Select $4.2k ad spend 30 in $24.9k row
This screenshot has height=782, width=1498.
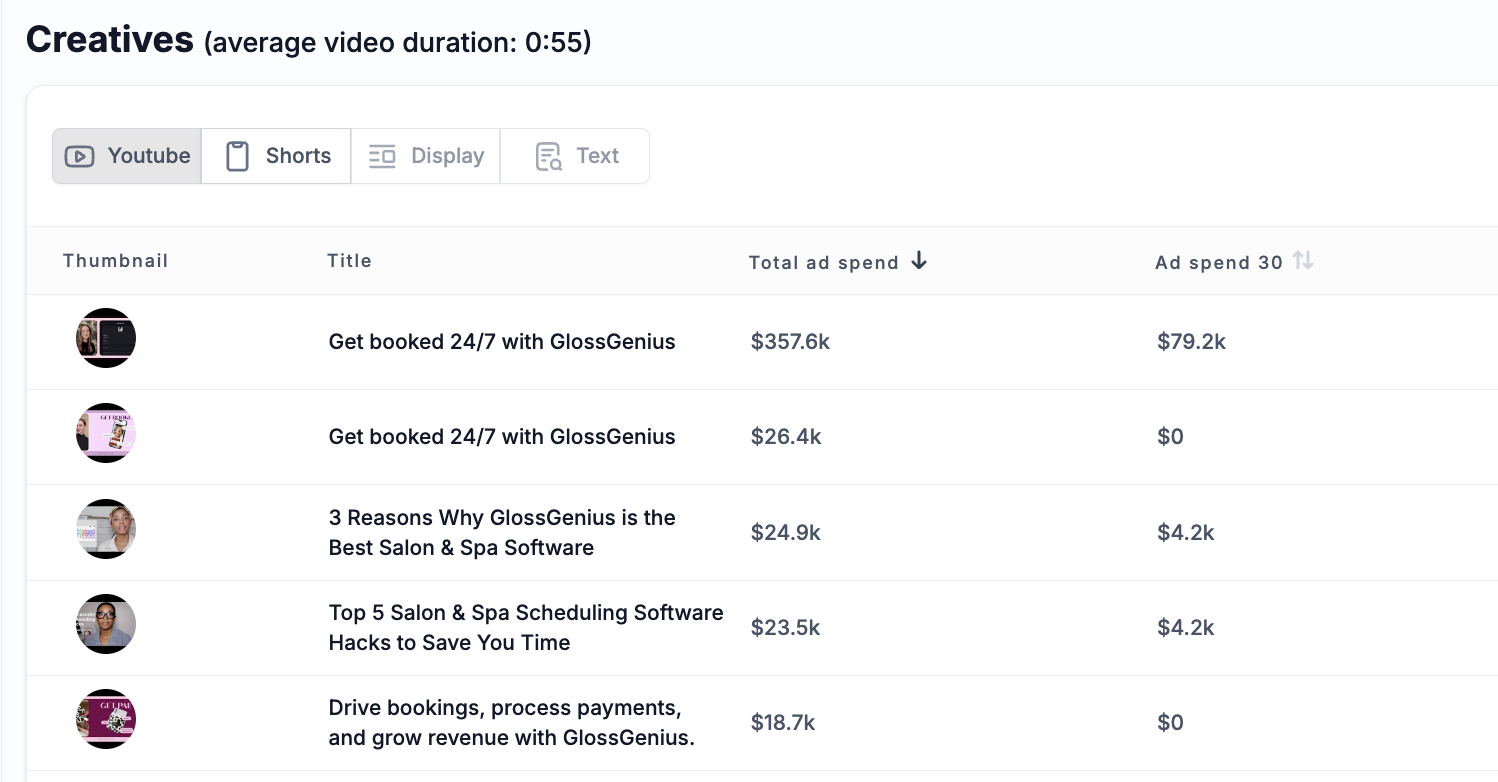click(1186, 533)
